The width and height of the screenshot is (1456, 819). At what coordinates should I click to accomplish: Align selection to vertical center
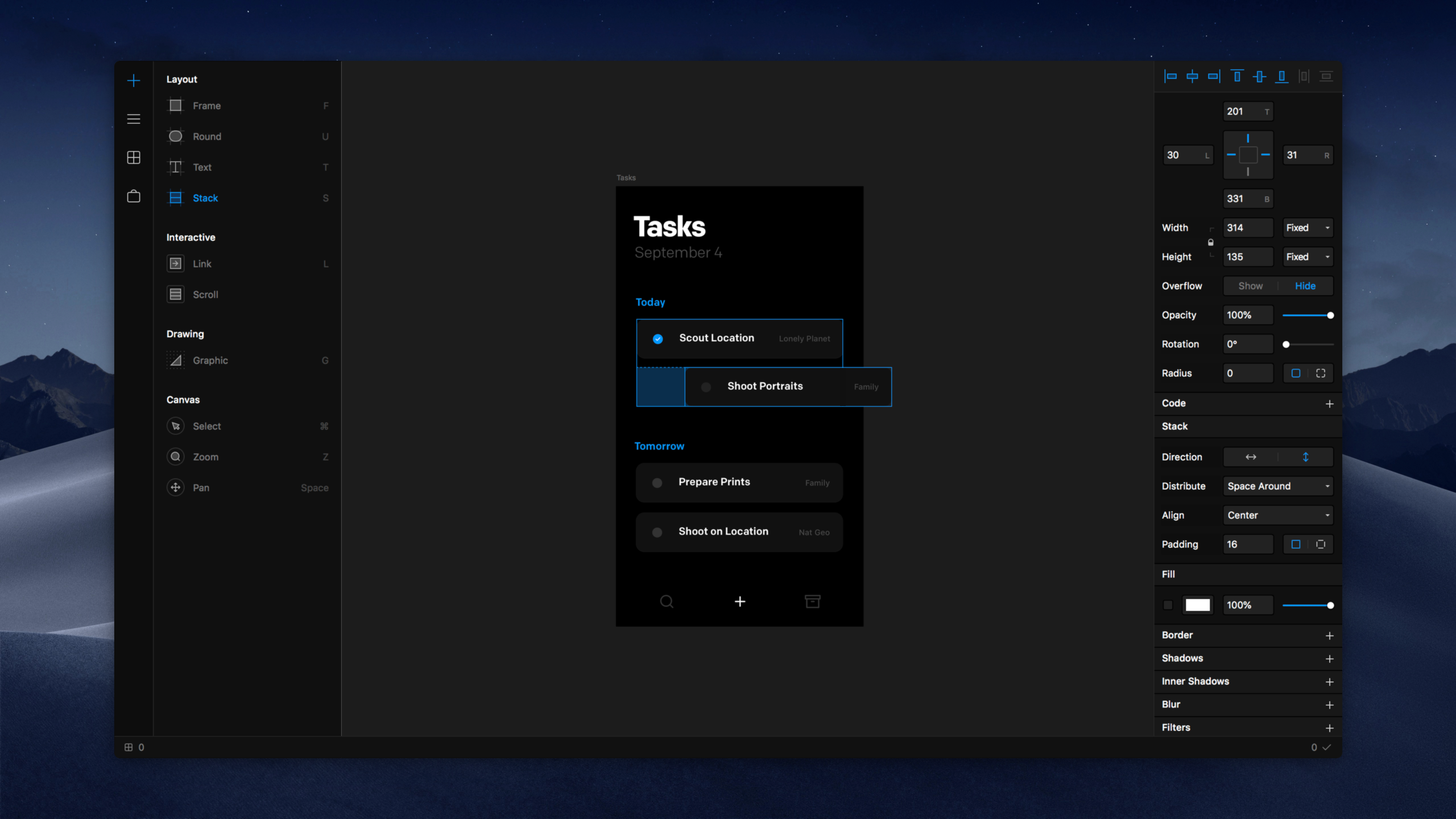(1259, 76)
